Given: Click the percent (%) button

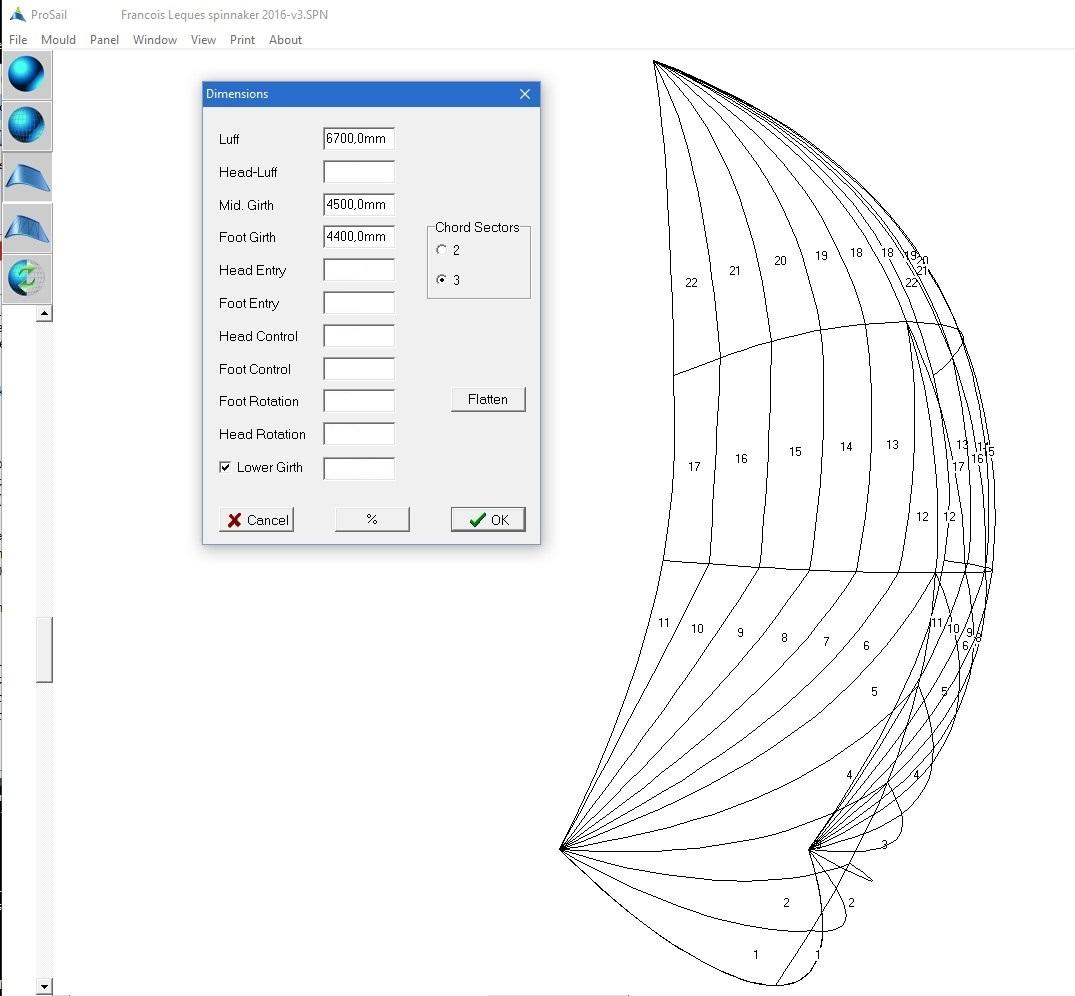Looking at the screenshot, I should (372, 520).
